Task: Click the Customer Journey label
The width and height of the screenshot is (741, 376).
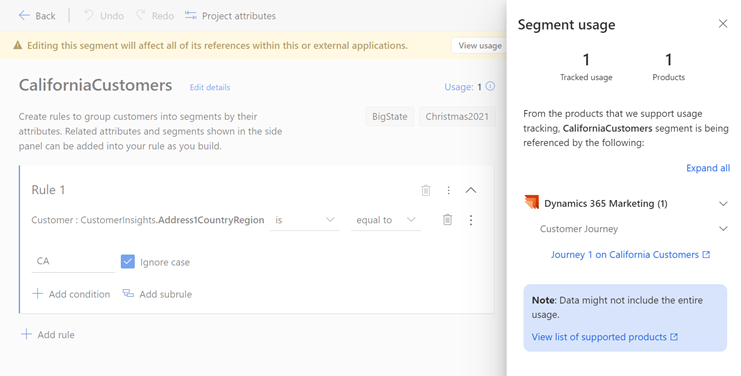Action: tap(579, 229)
